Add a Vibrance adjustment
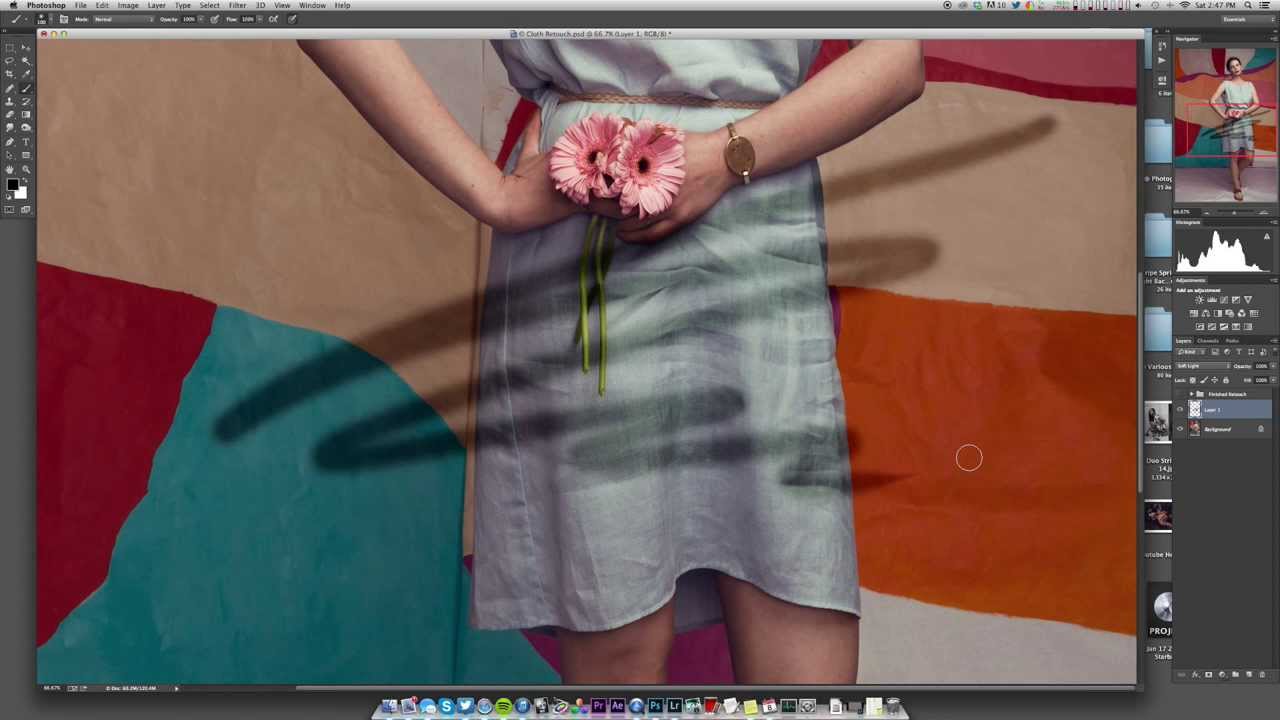Image resolution: width=1280 pixels, height=720 pixels. (1248, 300)
